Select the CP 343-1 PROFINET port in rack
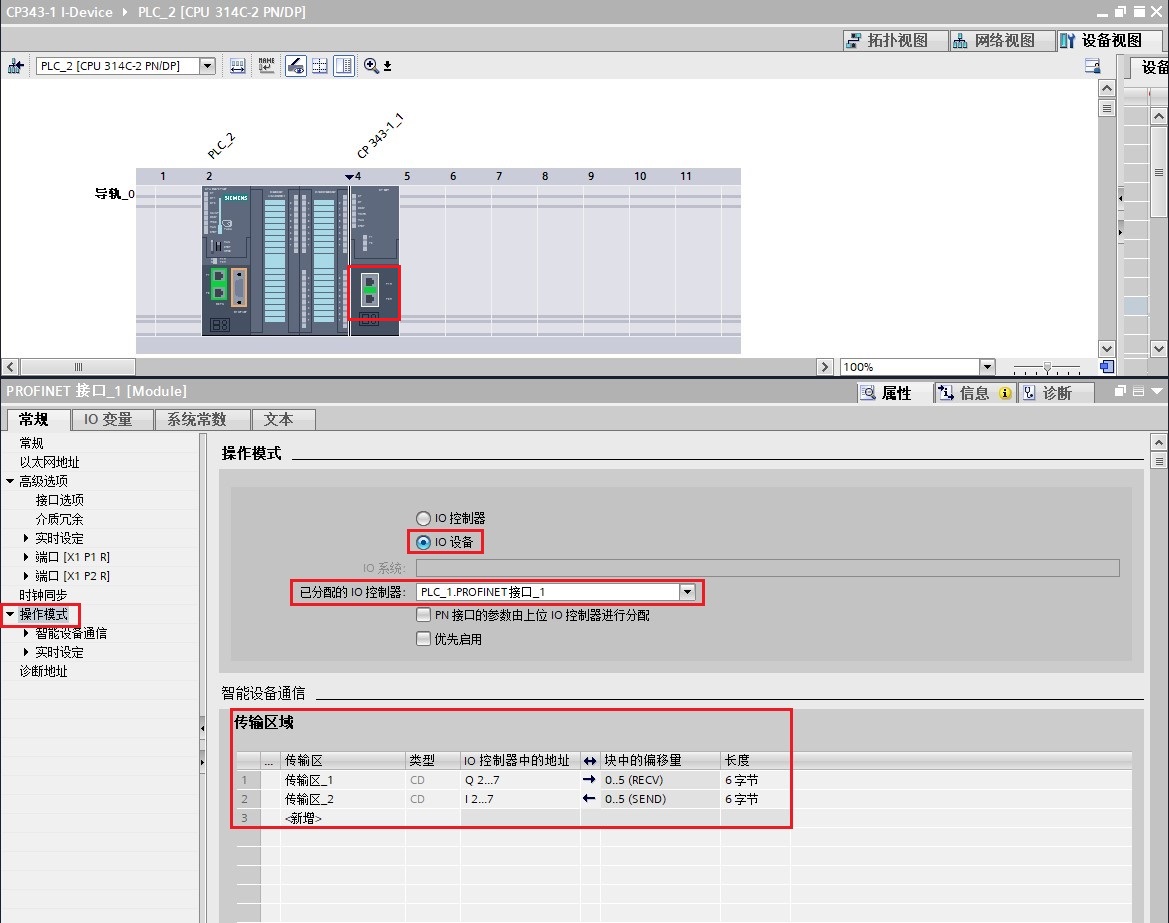The height and width of the screenshot is (923, 1169). [370, 289]
